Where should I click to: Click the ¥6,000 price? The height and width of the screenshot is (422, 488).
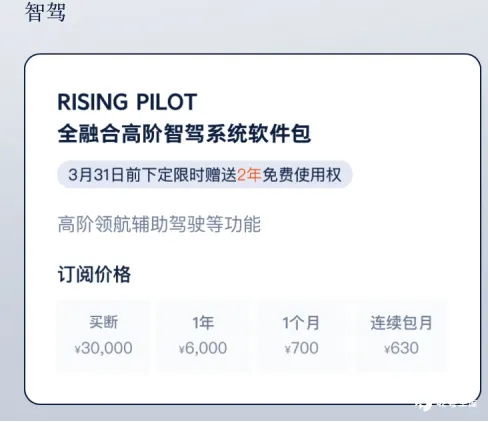(203, 348)
